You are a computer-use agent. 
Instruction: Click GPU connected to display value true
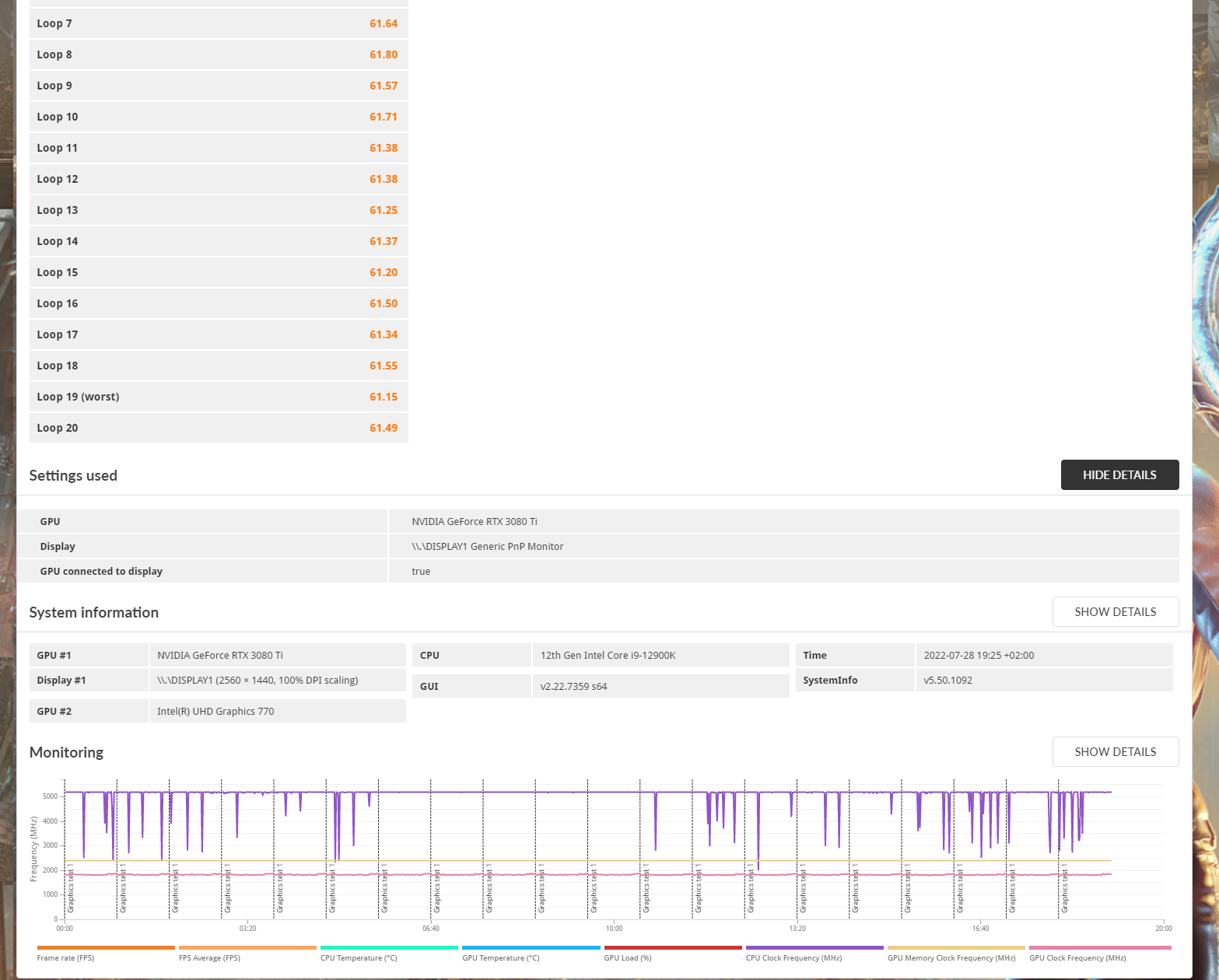(x=421, y=571)
